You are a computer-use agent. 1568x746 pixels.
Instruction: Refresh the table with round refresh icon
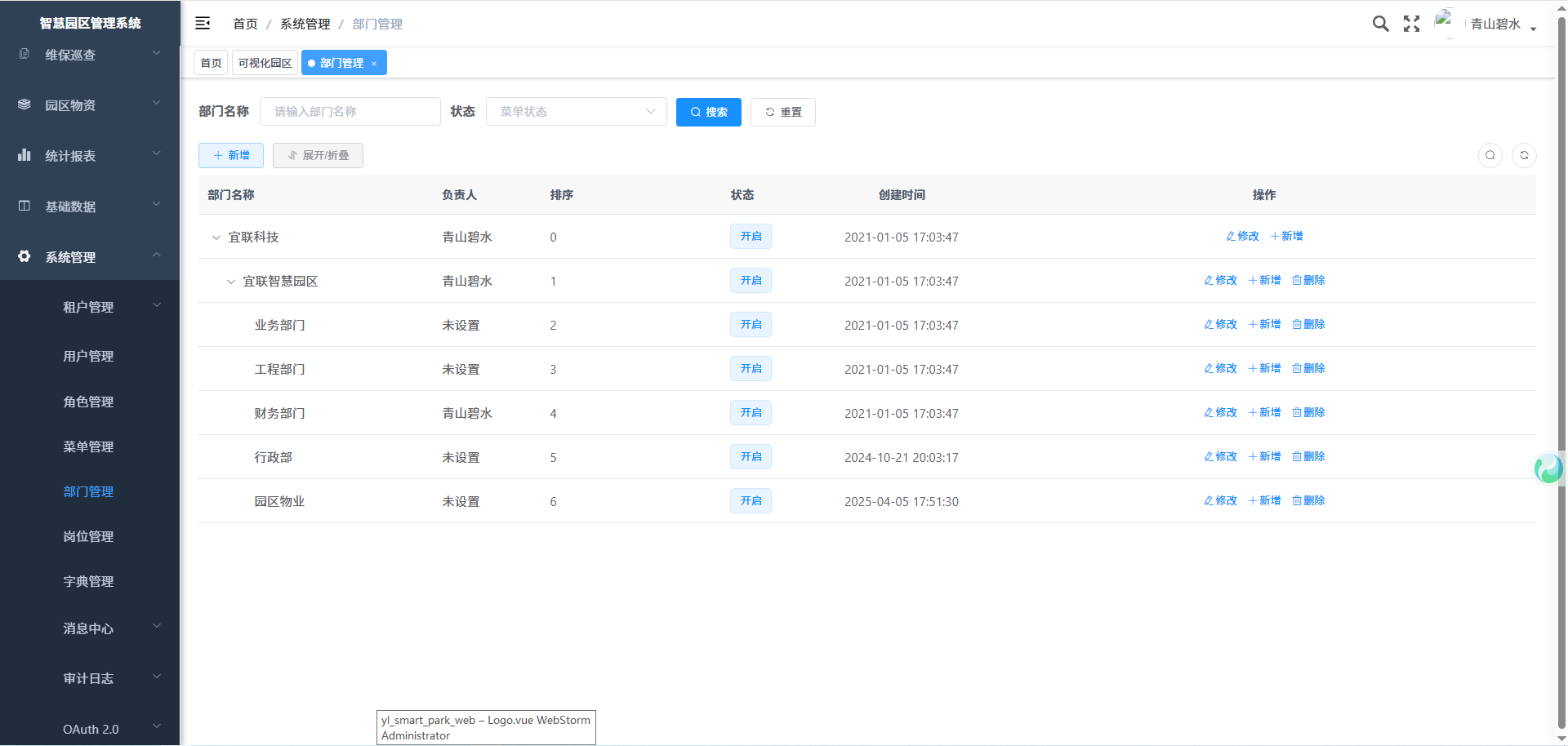coord(1524,155)
